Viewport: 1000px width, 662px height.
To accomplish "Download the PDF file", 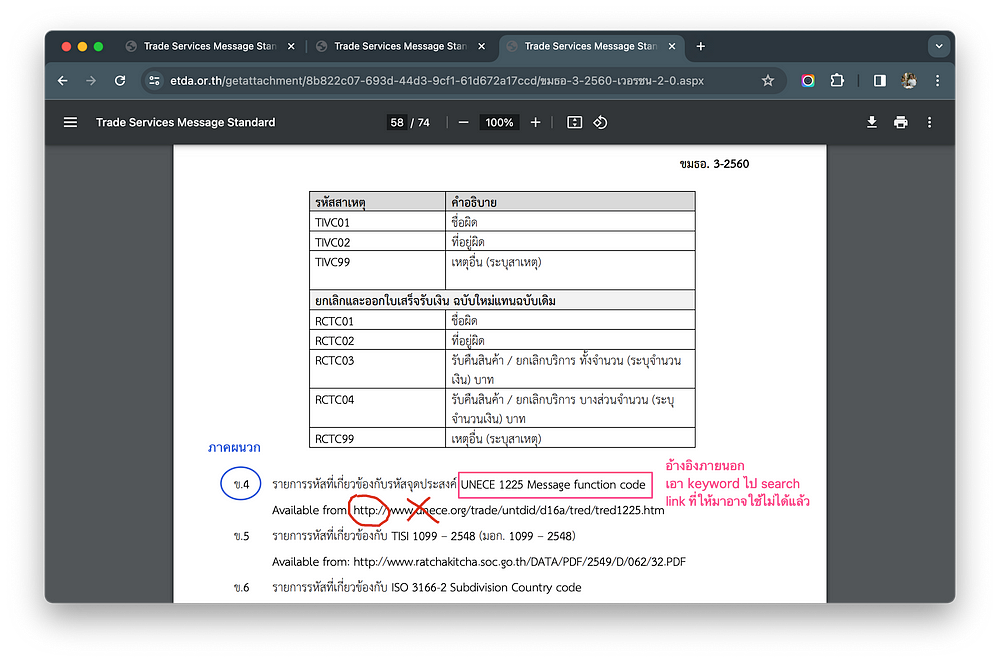I will click(872, 122).
